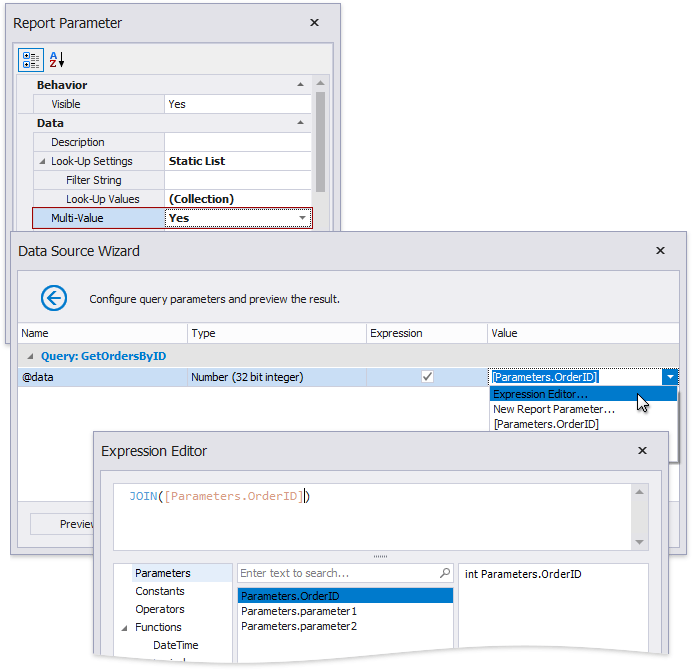The width and height of the screenshot is (692, 670).
Task: Select the Constants category
Action: tap(160, 591)
